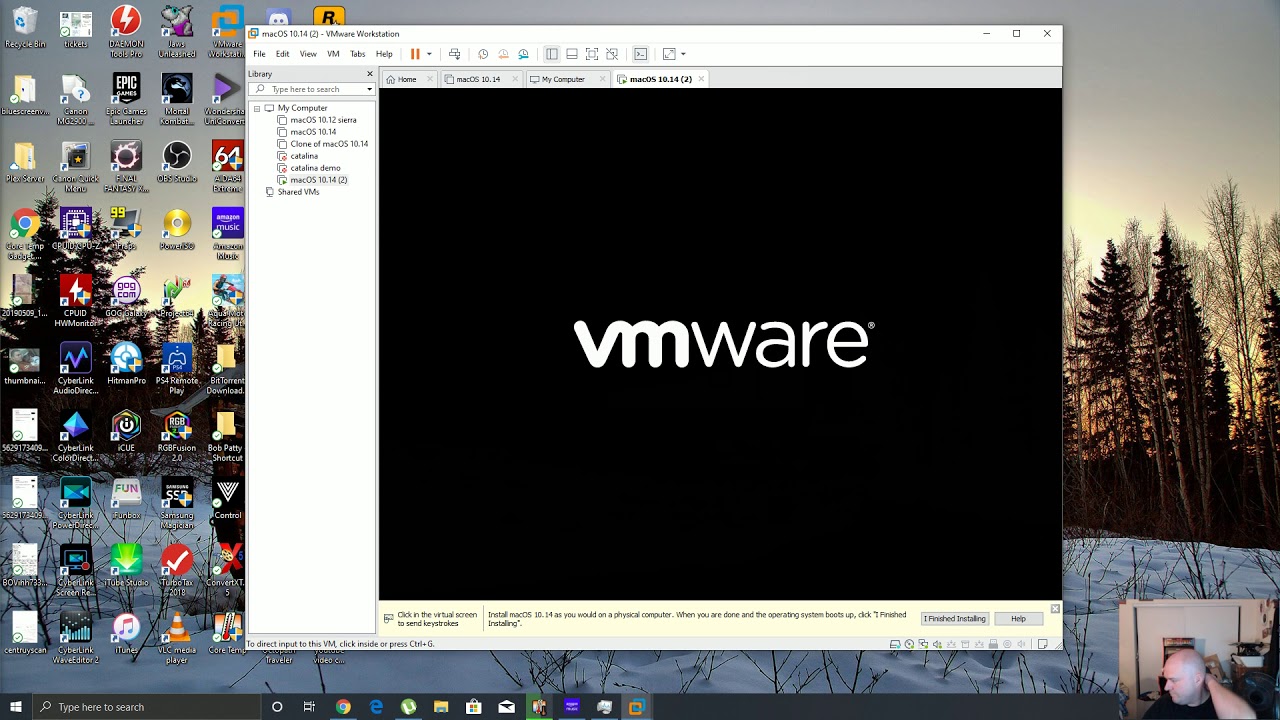Close the My Computer tab
Viewport: 1280px width, 720px height.
click(602, 79)
